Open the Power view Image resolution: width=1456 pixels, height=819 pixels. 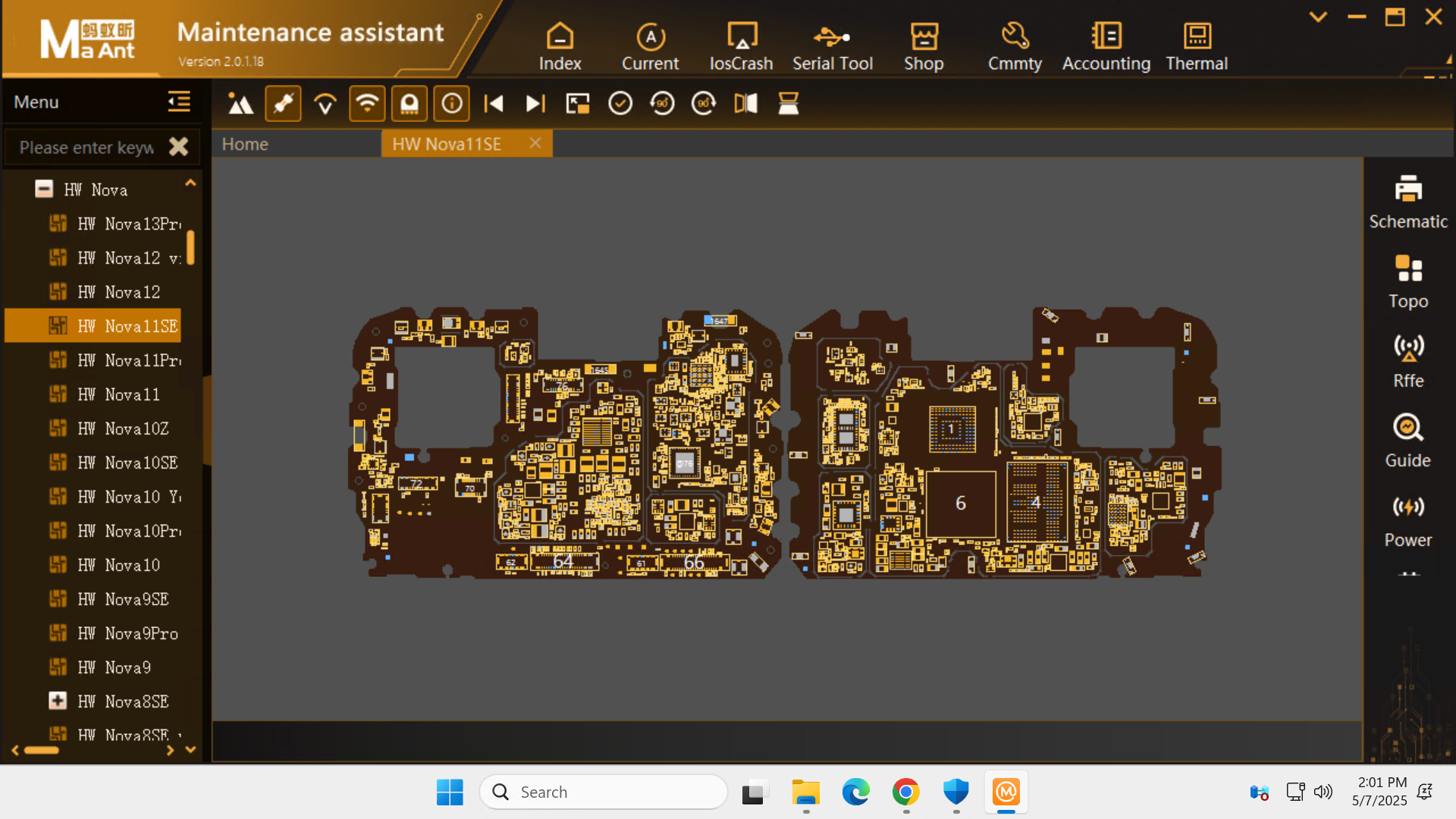[x=1408, y=521]
